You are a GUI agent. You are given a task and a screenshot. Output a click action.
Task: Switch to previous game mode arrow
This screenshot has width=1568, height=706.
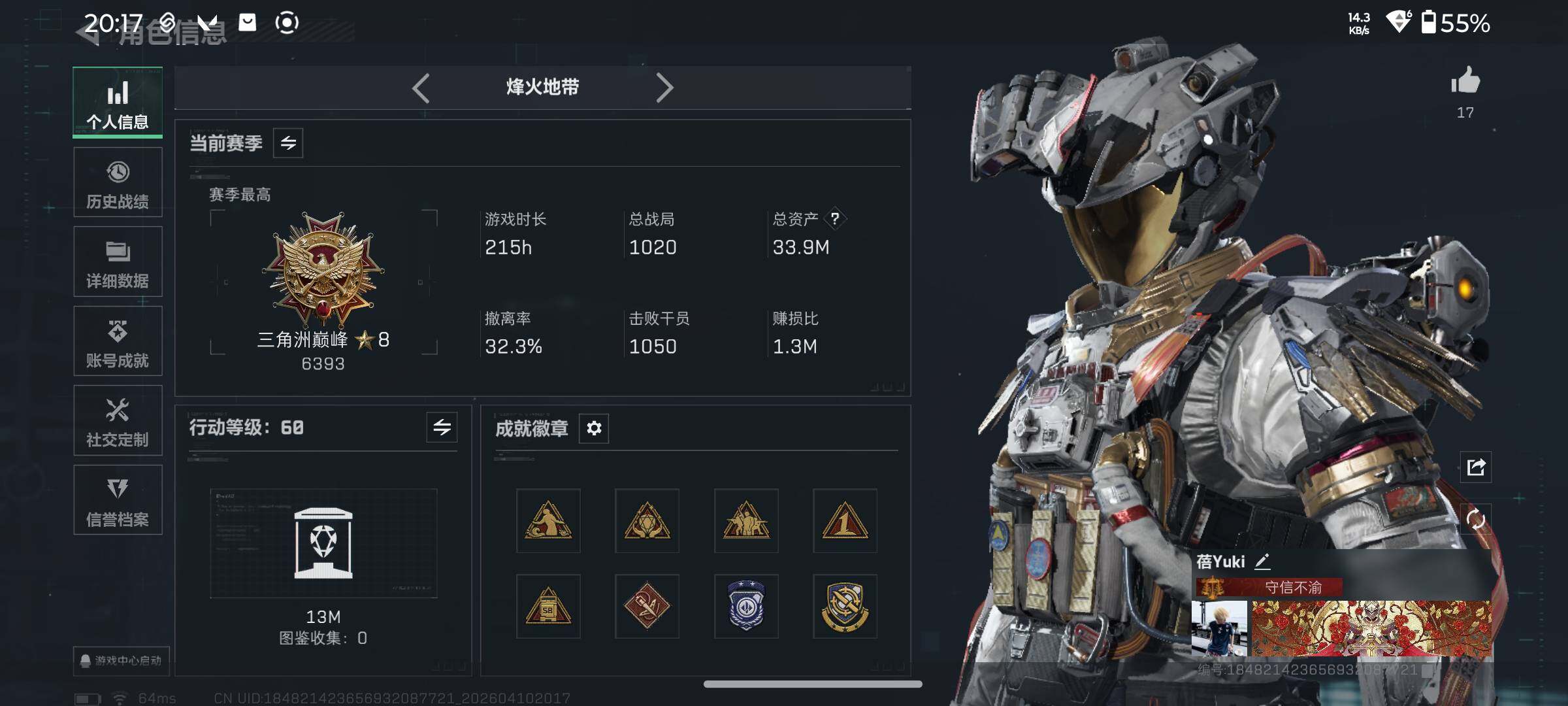coord(421,88)
